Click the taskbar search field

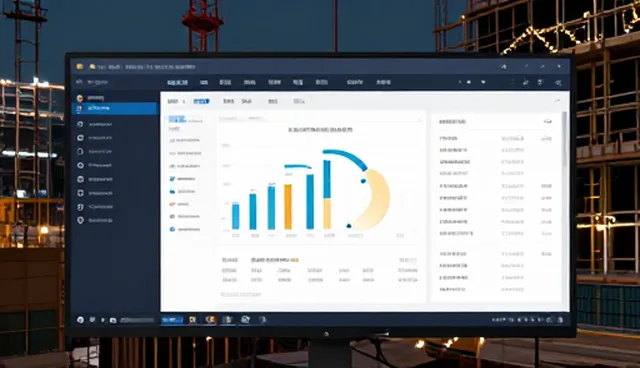tap(138, 320)
